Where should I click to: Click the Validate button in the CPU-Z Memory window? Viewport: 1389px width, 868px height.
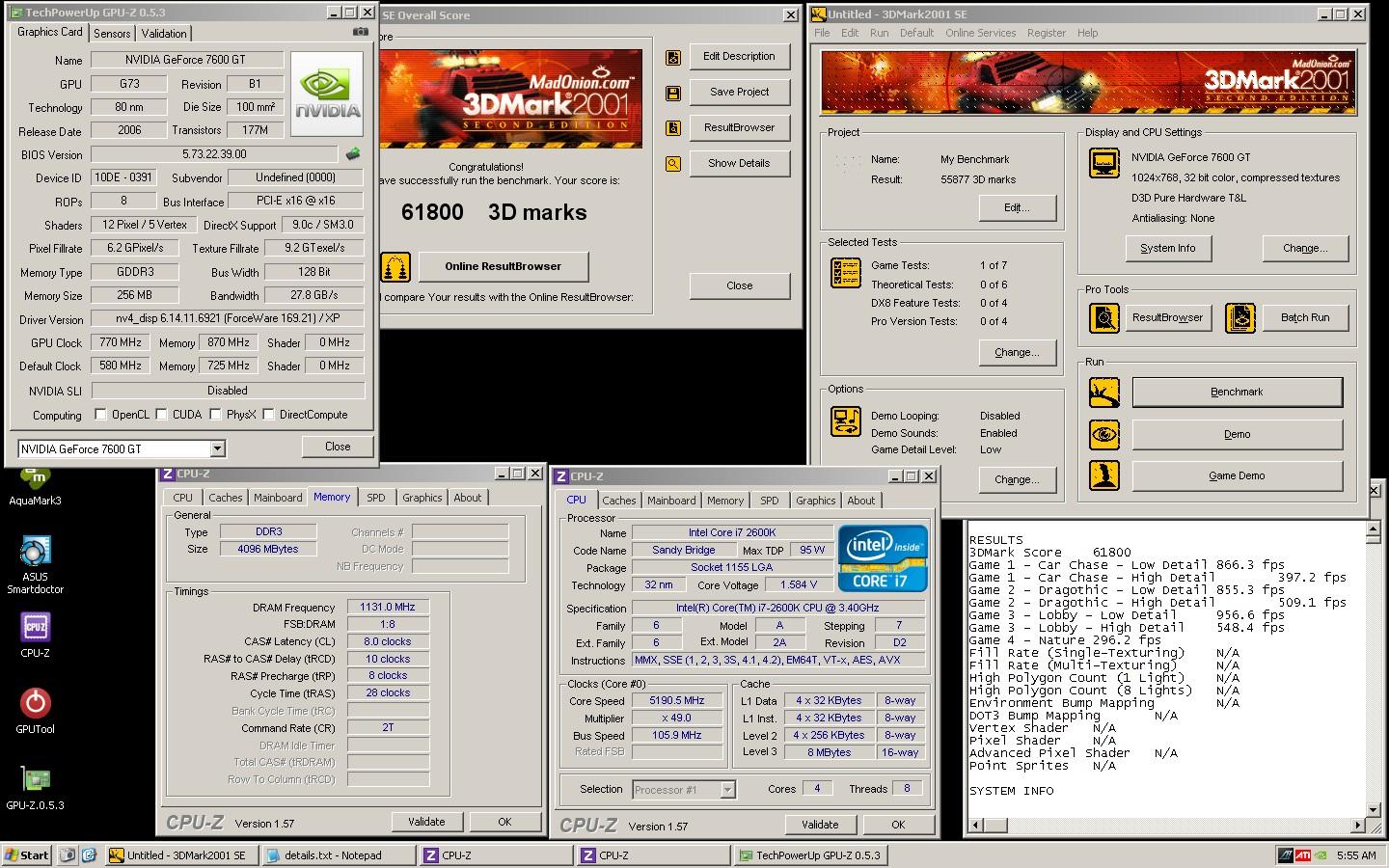click(426, 822)
